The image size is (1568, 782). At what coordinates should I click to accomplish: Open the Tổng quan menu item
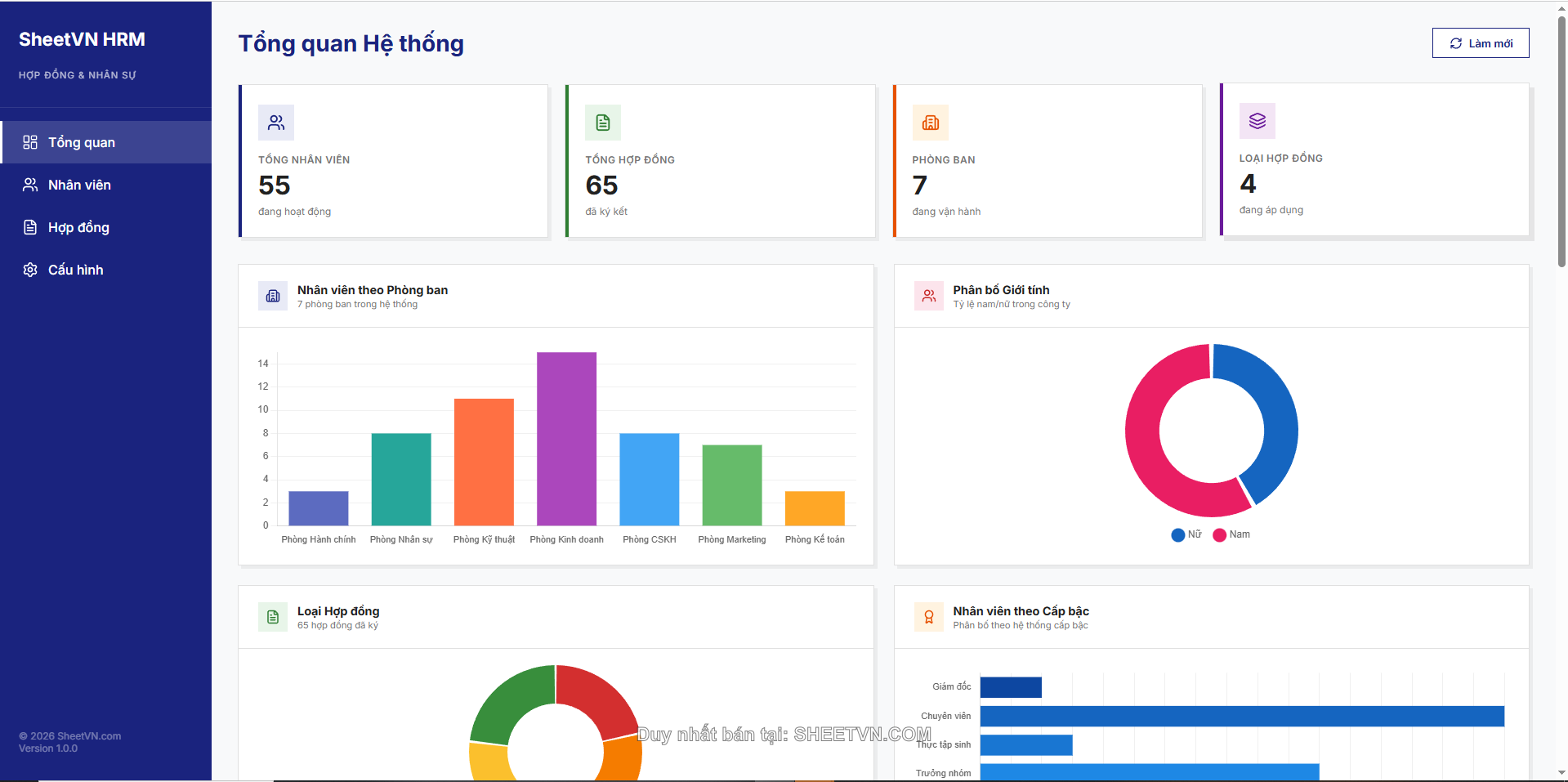[82, 142]
